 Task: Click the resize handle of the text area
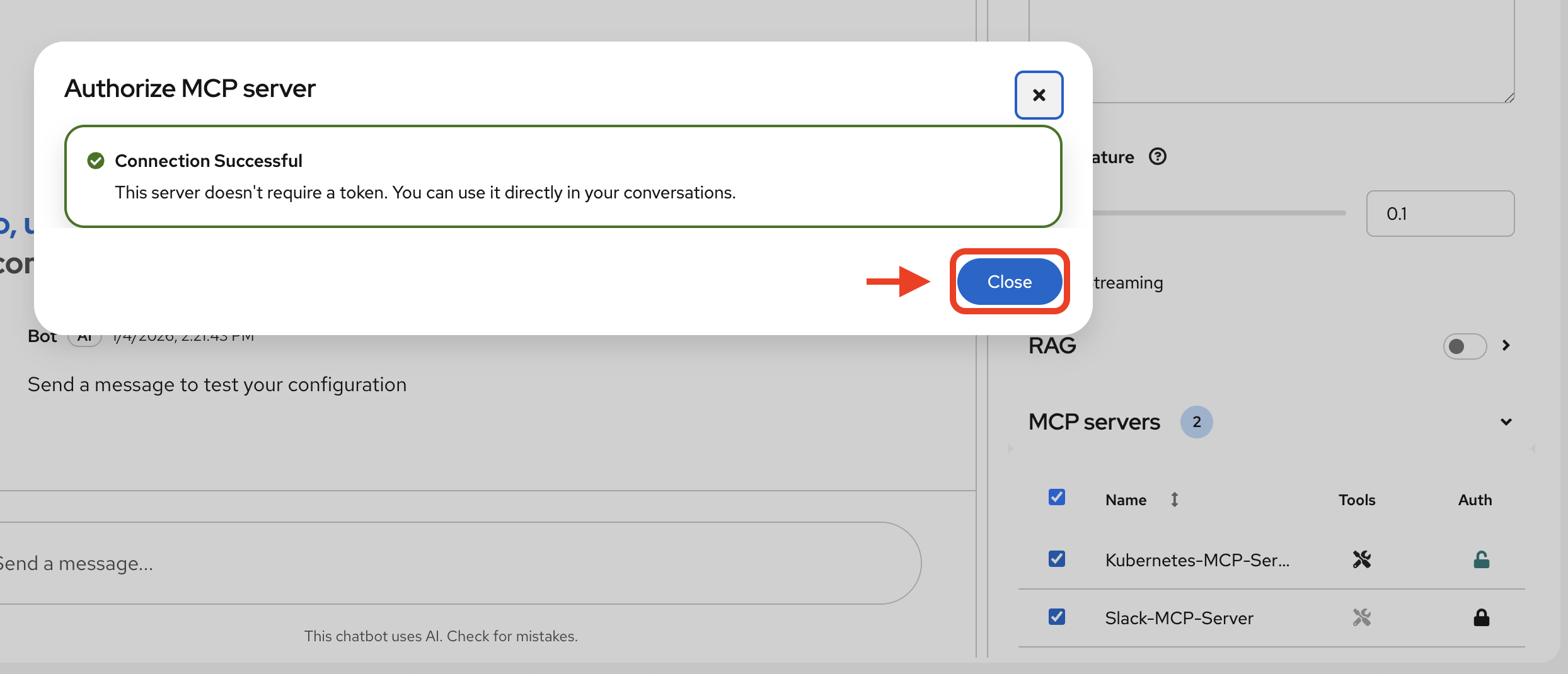tap(1509, 97)
